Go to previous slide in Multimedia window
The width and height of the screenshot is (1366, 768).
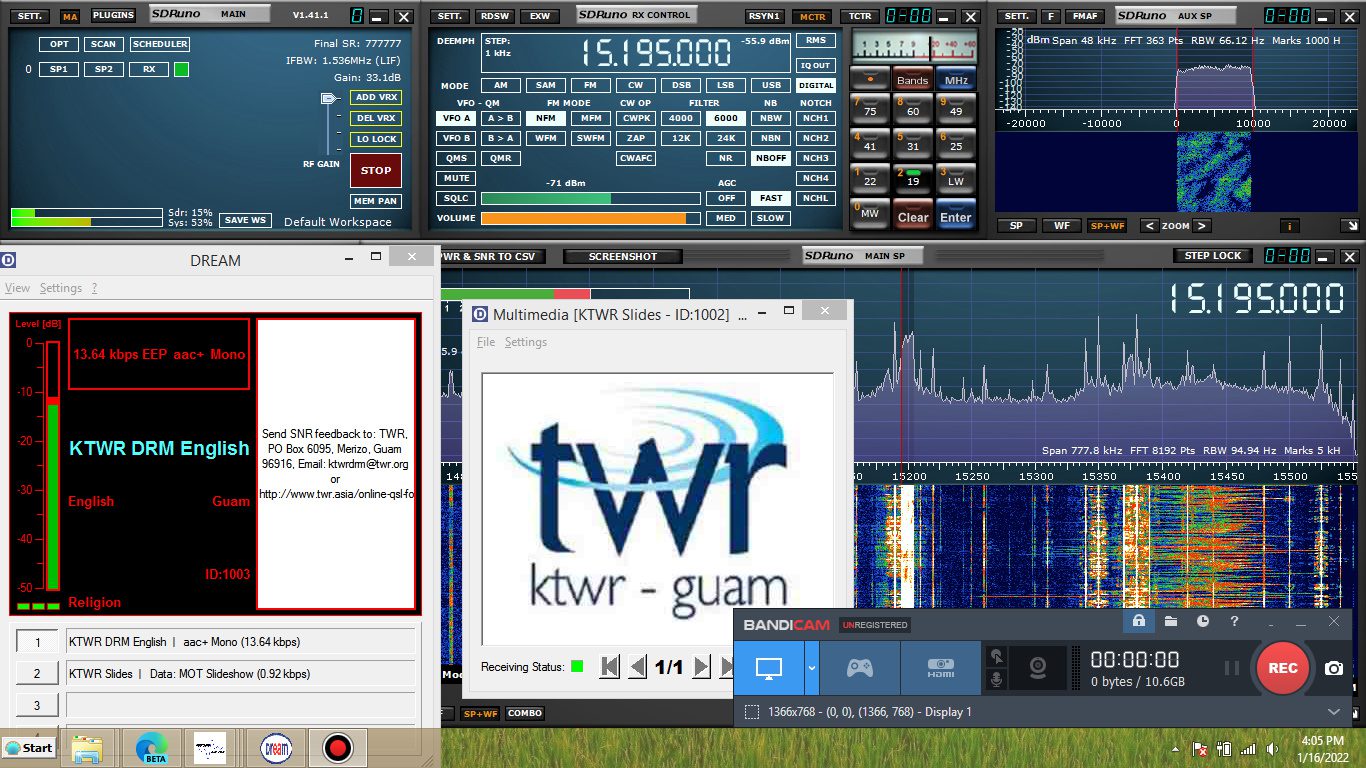pyautogui.click(x=637, y=666)
